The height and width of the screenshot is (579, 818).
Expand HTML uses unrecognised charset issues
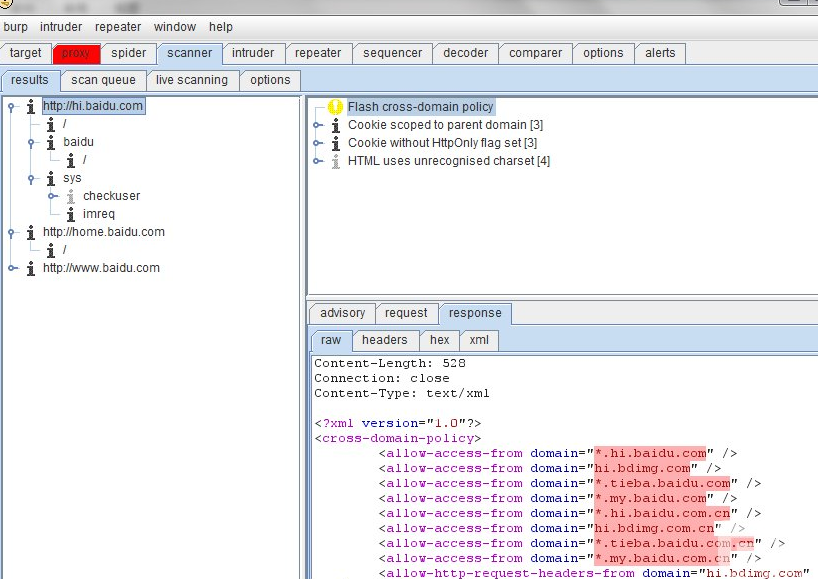[x=317, y=161]
